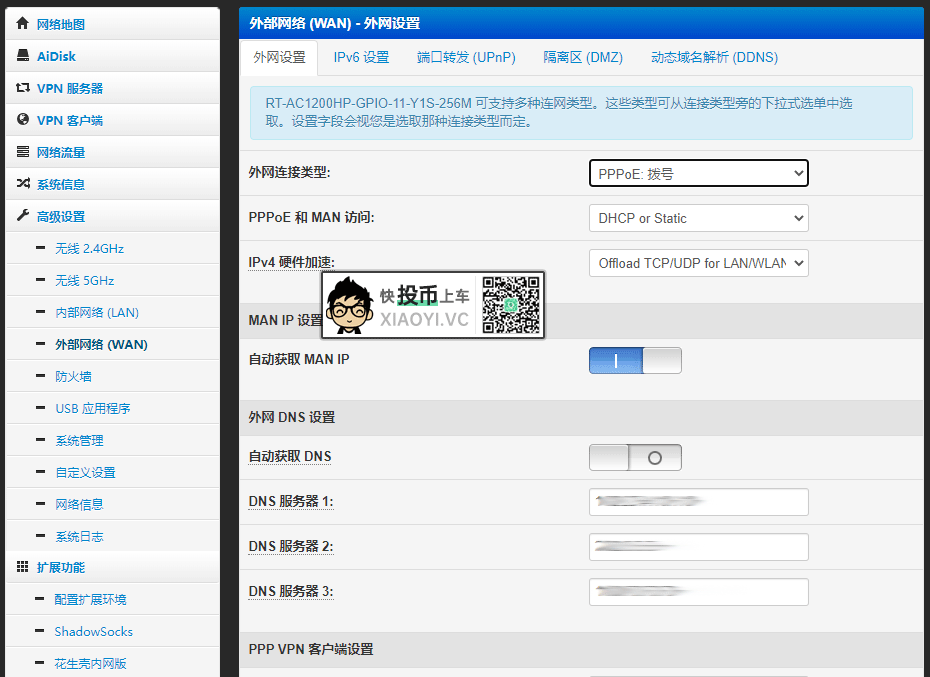This screenshot has width=930, height=677.
Task: Click the DNS 服务器 1 input field
Action: click(699, 502)
